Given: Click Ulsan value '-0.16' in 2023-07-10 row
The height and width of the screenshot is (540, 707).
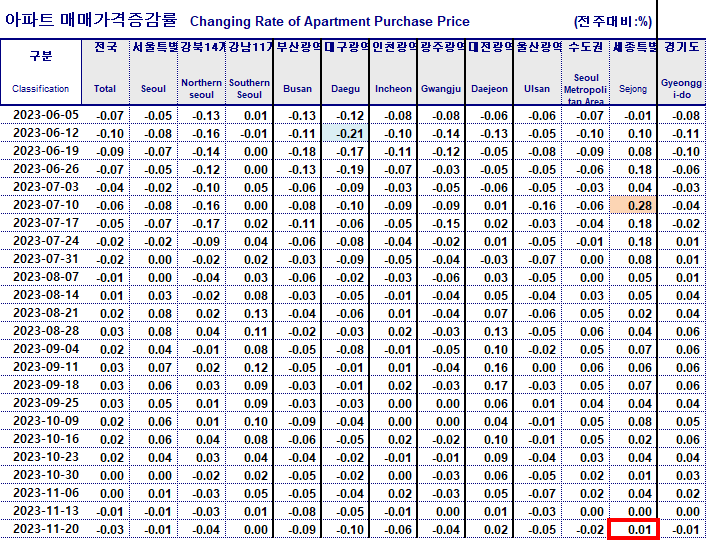Looking at the screenshot, I should tap(542, 206).
